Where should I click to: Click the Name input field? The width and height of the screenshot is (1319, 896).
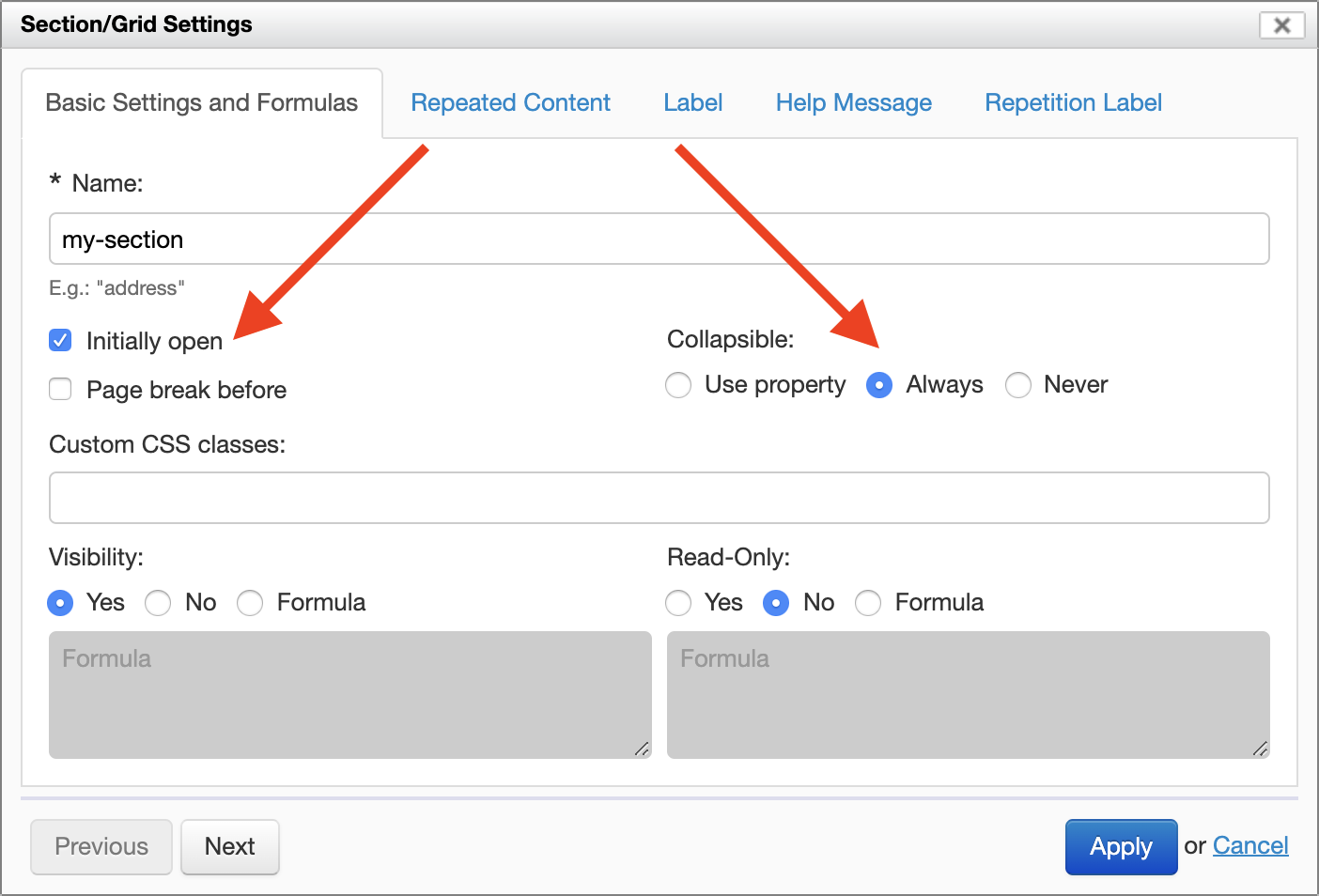659,239
